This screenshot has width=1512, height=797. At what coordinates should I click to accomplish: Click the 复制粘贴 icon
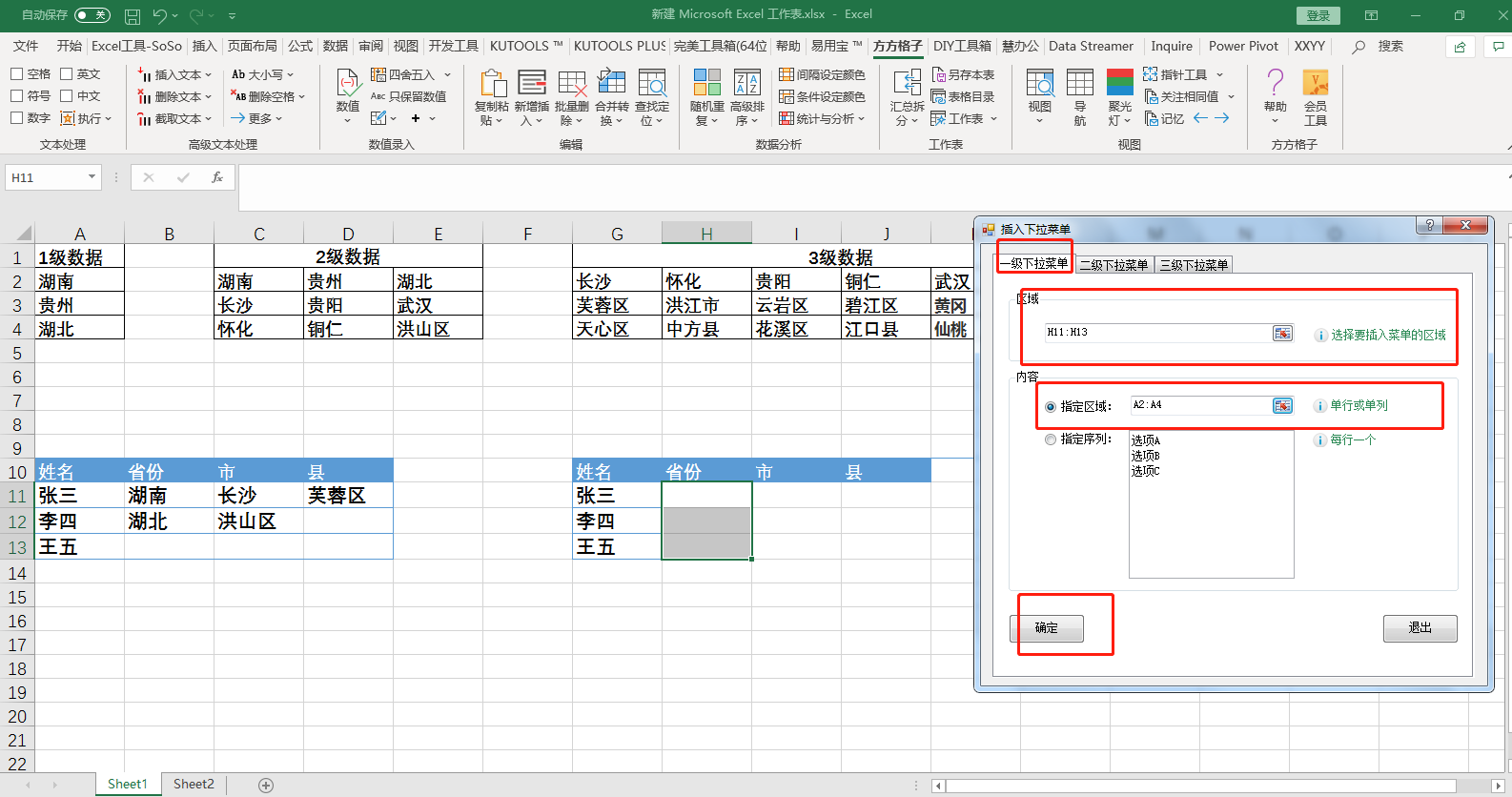coord(492,83)
